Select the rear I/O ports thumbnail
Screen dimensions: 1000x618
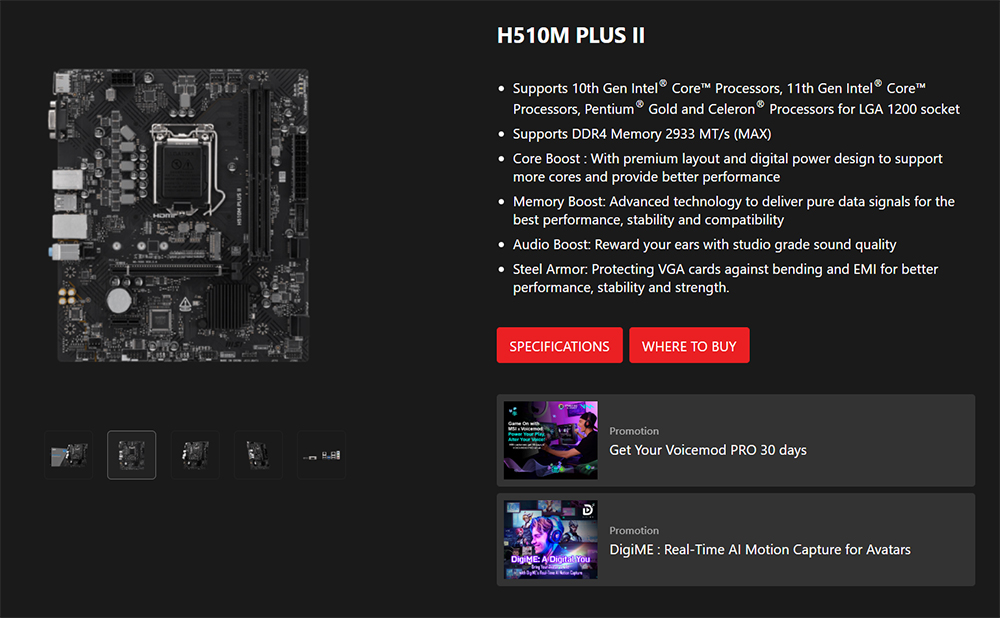(x=321, y=455)
